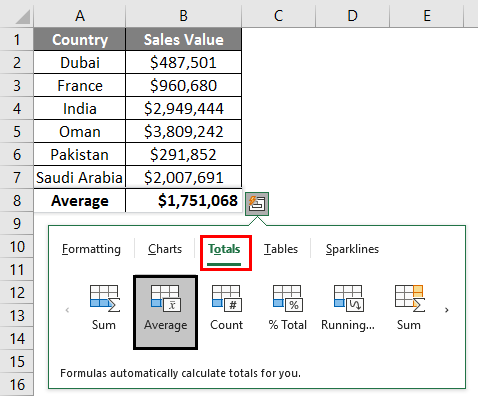The width and height of the screenshot is (478, 396).
Task: Select row 8 header
Action: [x=17, y=200]
